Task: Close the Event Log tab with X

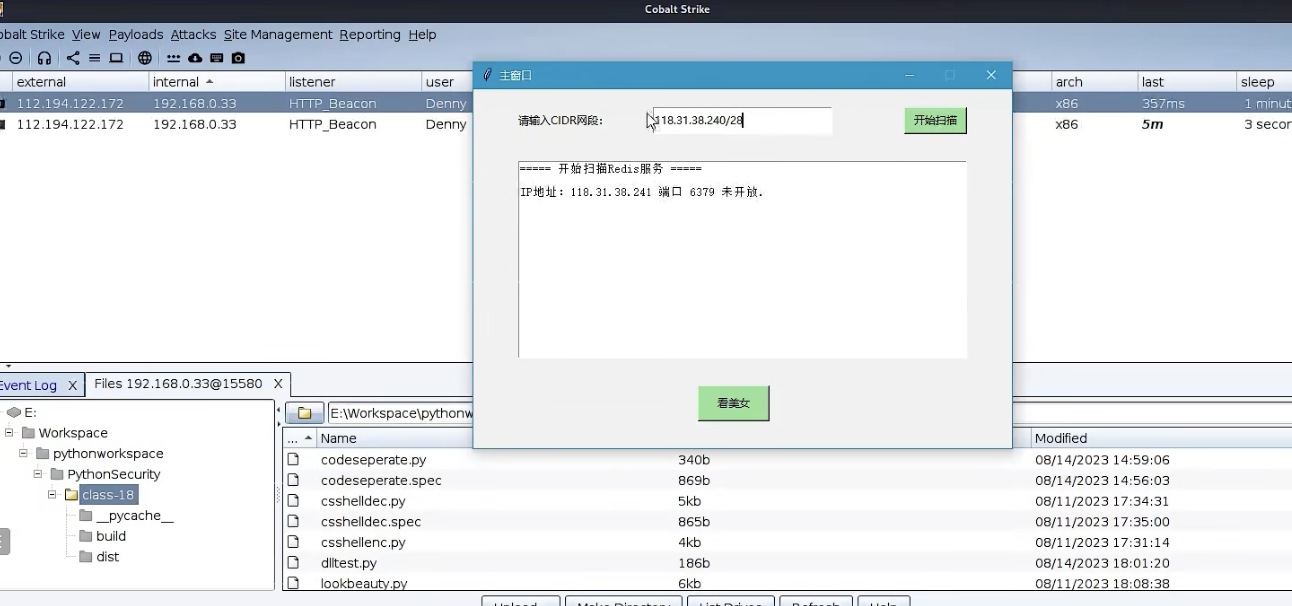Action: (72, 385)
